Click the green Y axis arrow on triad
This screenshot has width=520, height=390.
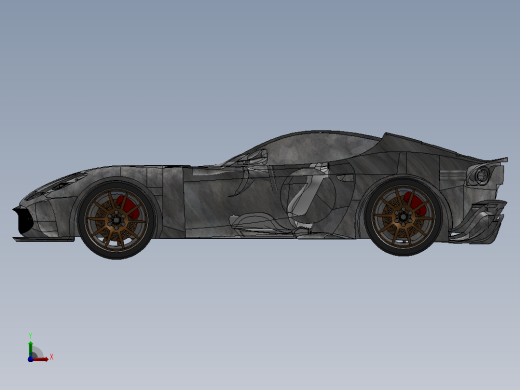[31, 348]
